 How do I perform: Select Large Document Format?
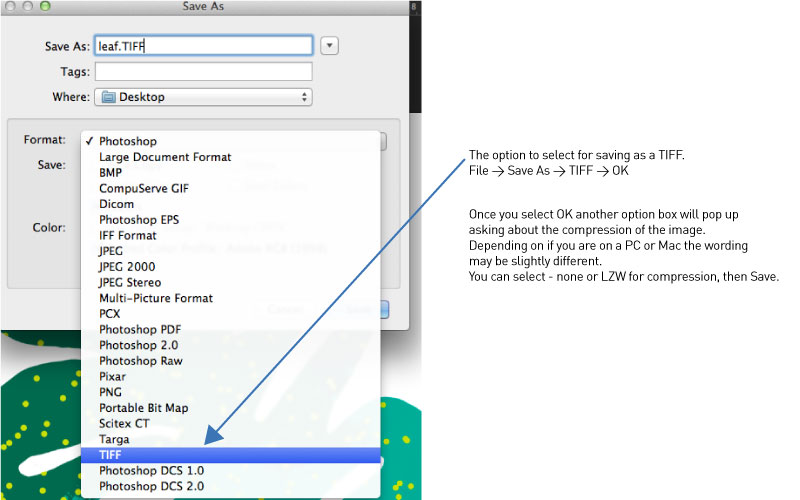231,157
